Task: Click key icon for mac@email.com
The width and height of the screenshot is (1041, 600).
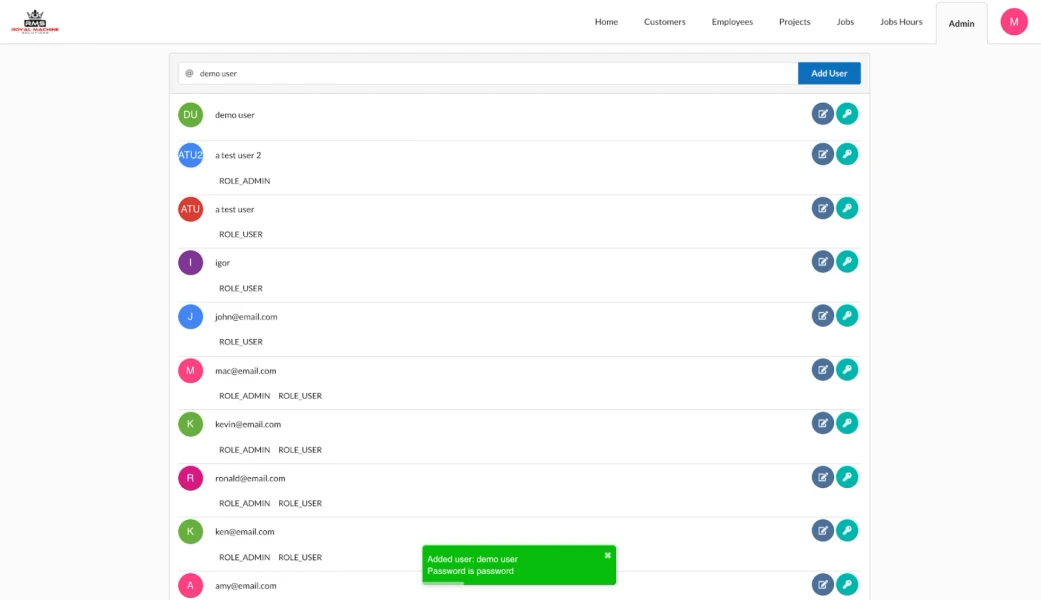Action: pyautogui.click(x=847, y=370)
